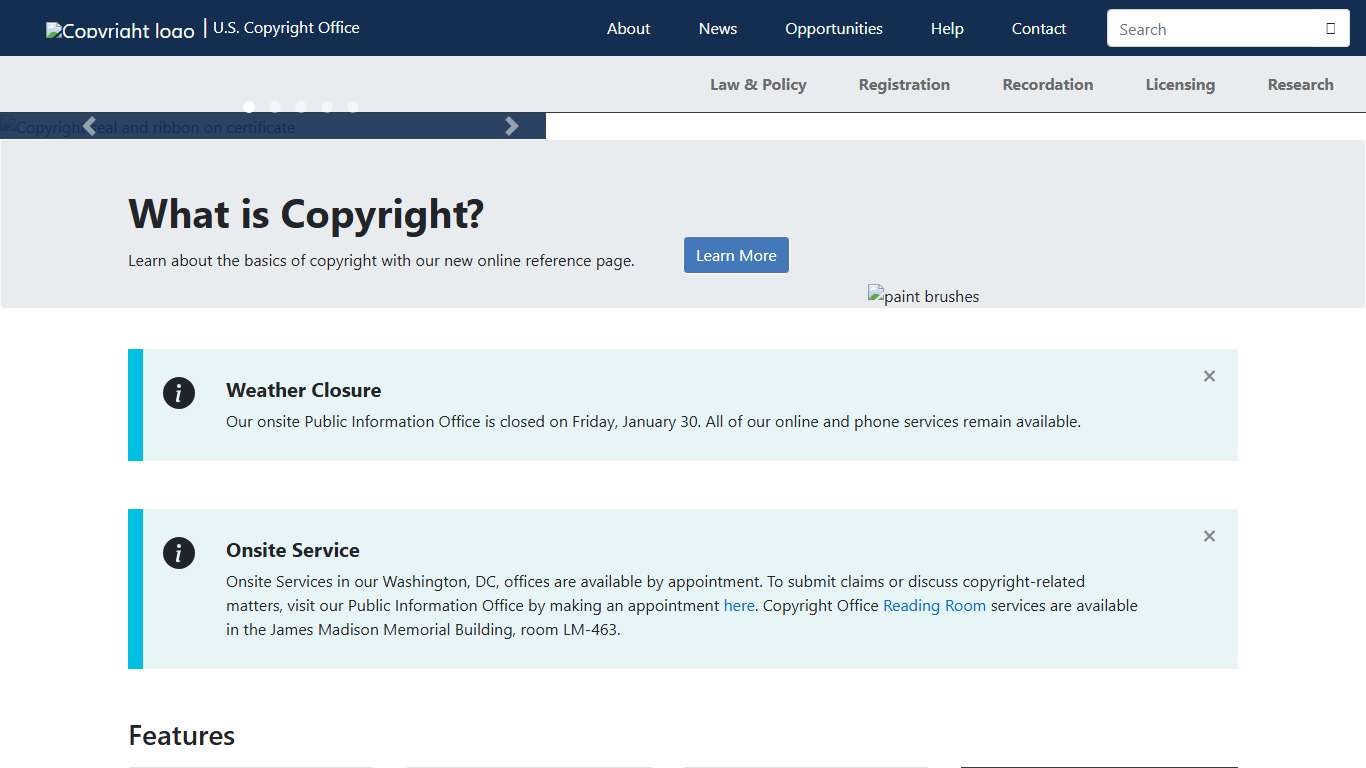The image size is (1366, 768).
Task: Open the Licensing menu
Action: [x=1180, y=84]
